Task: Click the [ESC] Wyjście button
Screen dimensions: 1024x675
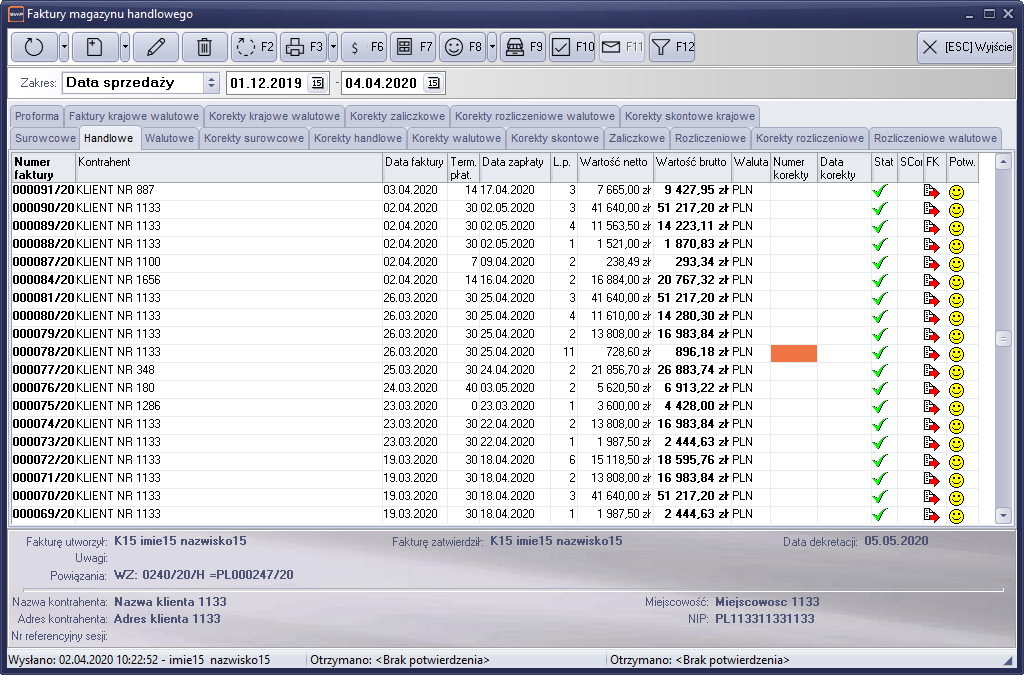Action: pos(965,47)
